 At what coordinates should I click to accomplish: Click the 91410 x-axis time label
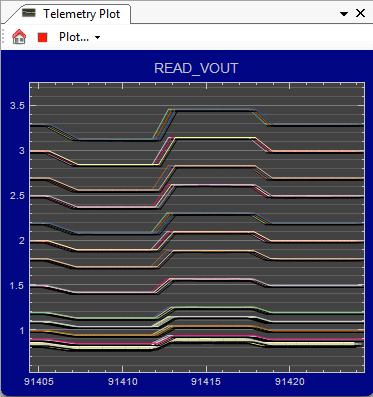coord(122,382)
